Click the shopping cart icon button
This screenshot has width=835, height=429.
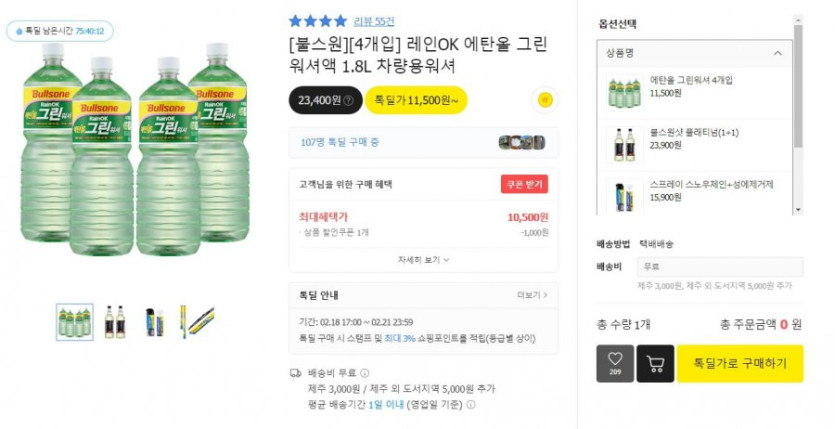(655, 364)
